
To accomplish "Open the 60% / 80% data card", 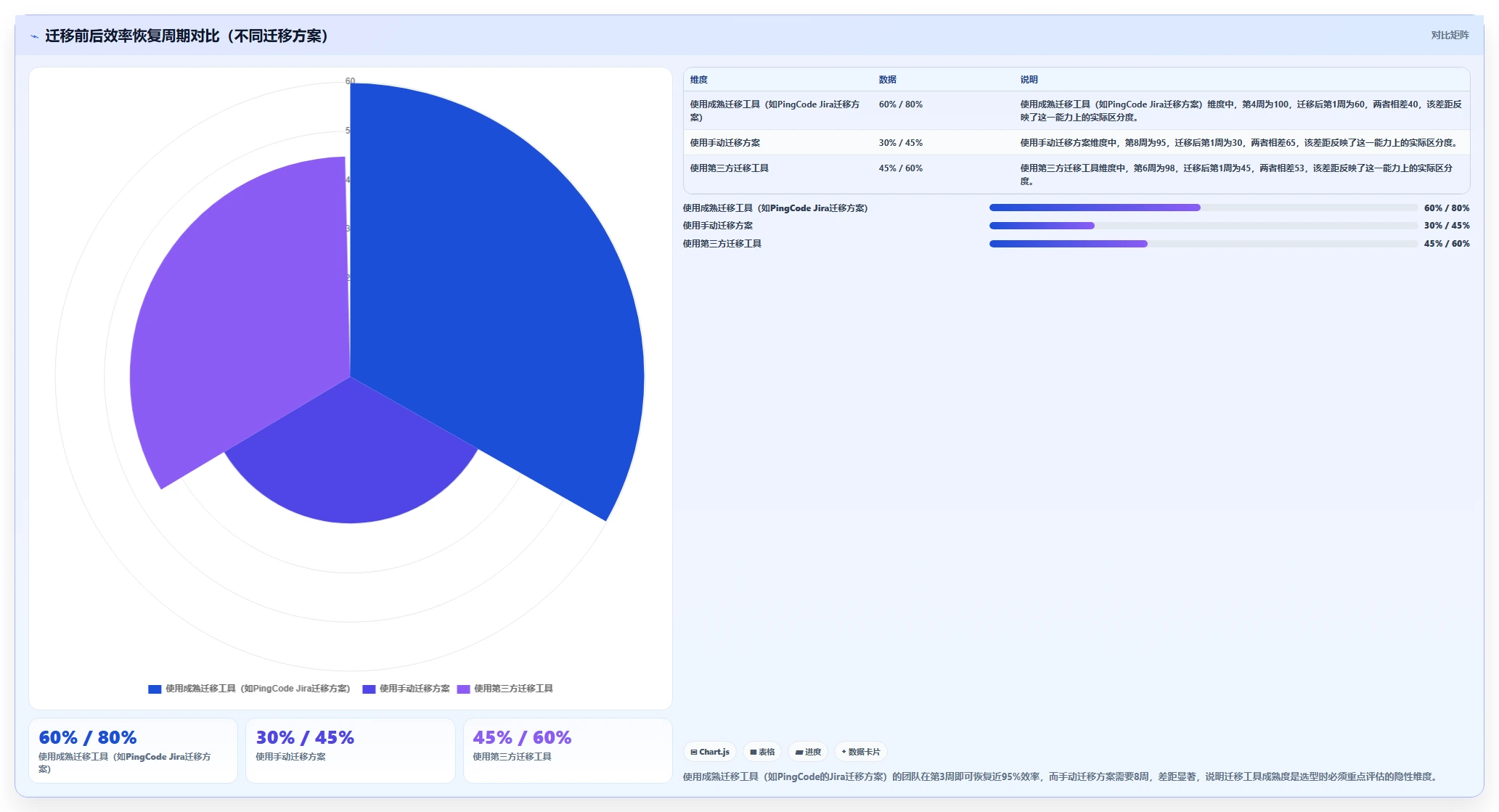I will click(133, 750).
